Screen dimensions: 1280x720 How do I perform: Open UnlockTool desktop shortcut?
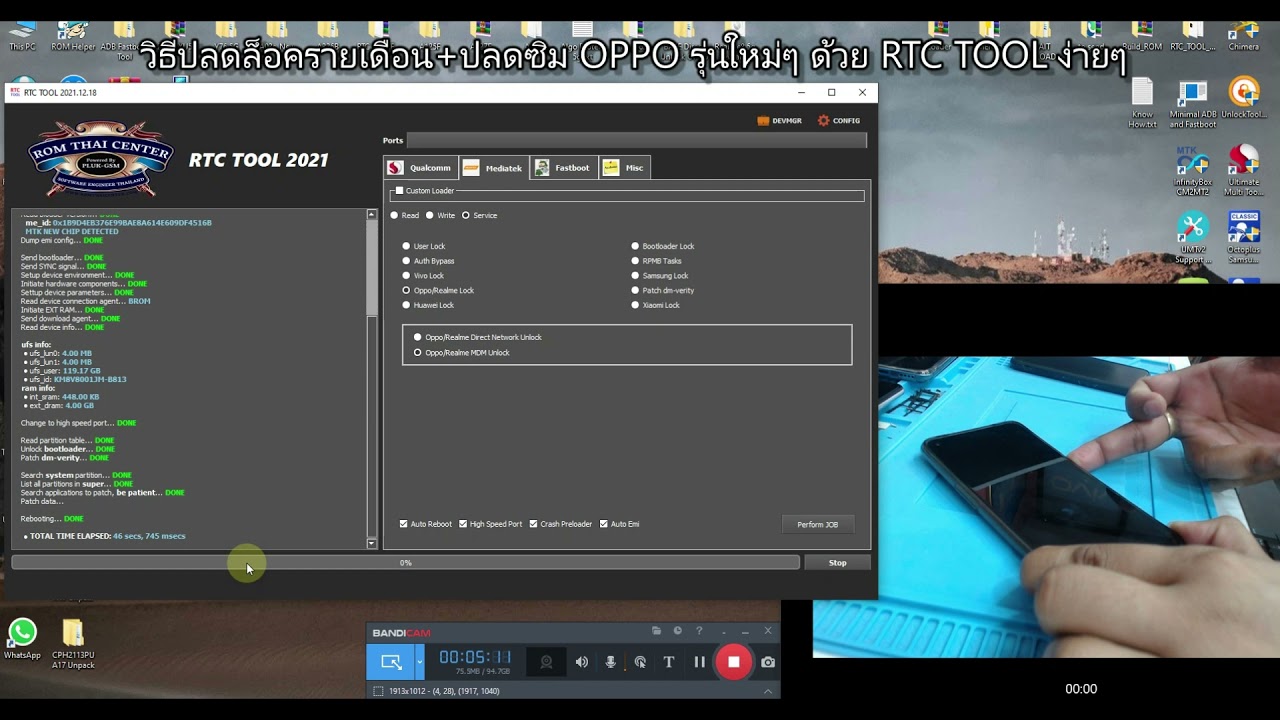point(1244,98)
